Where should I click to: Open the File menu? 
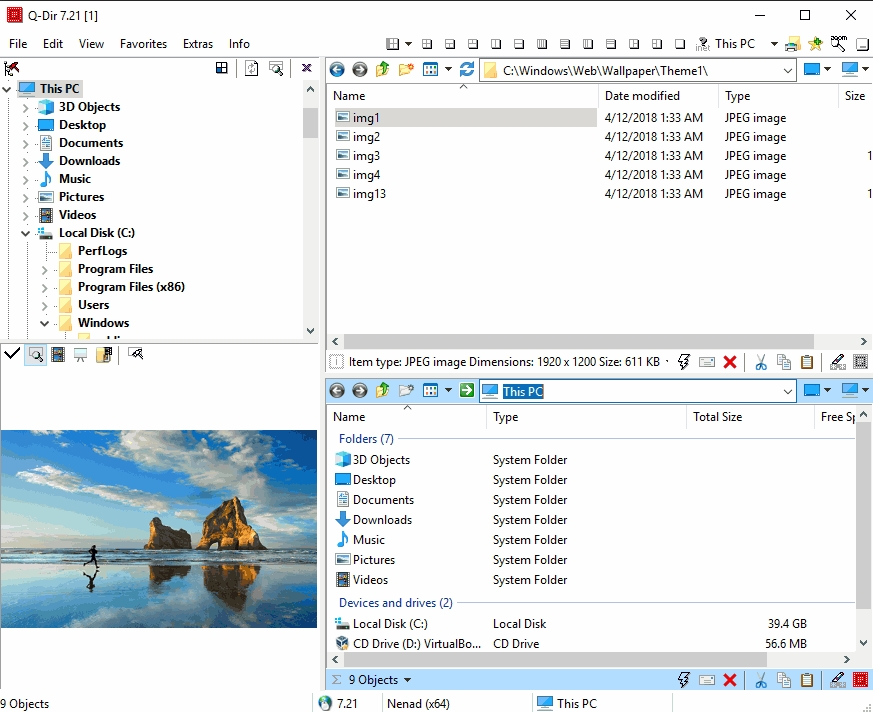click(18, 44)
